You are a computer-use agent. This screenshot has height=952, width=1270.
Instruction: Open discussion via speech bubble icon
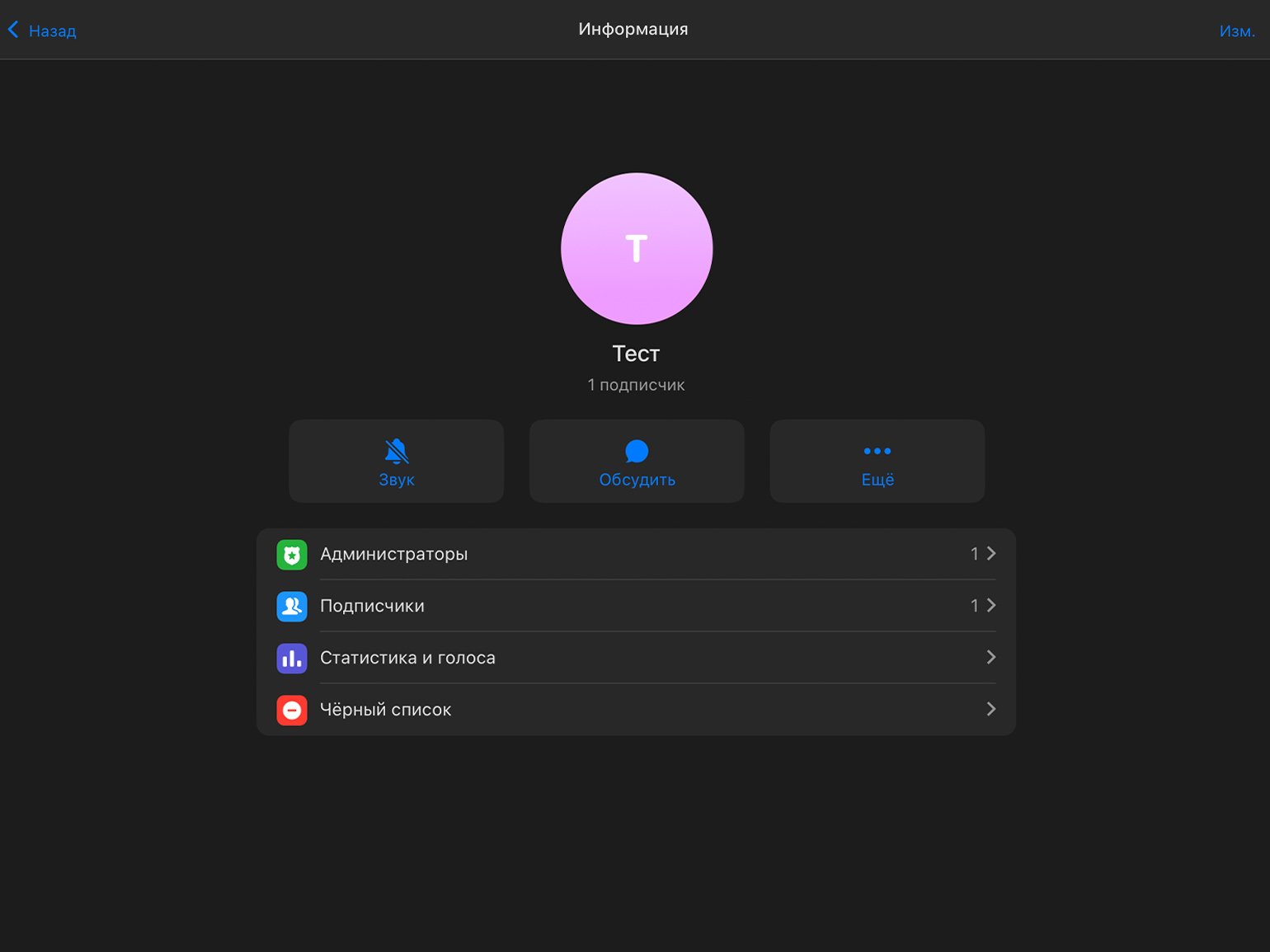637,451
